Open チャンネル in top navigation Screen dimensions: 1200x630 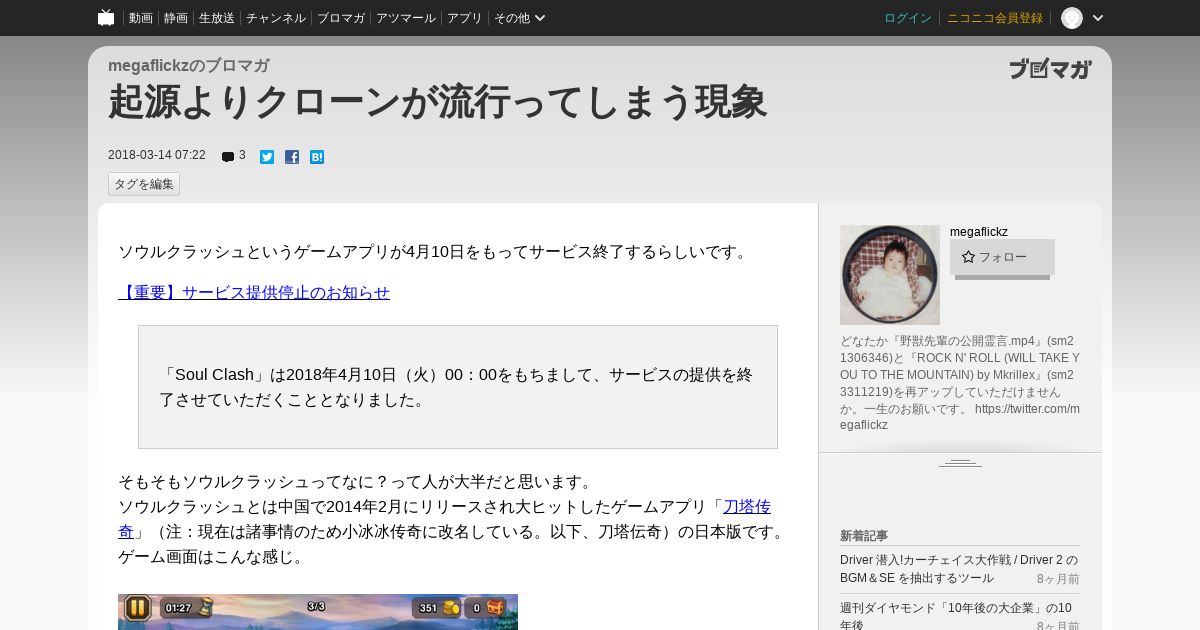click(276, 18)
